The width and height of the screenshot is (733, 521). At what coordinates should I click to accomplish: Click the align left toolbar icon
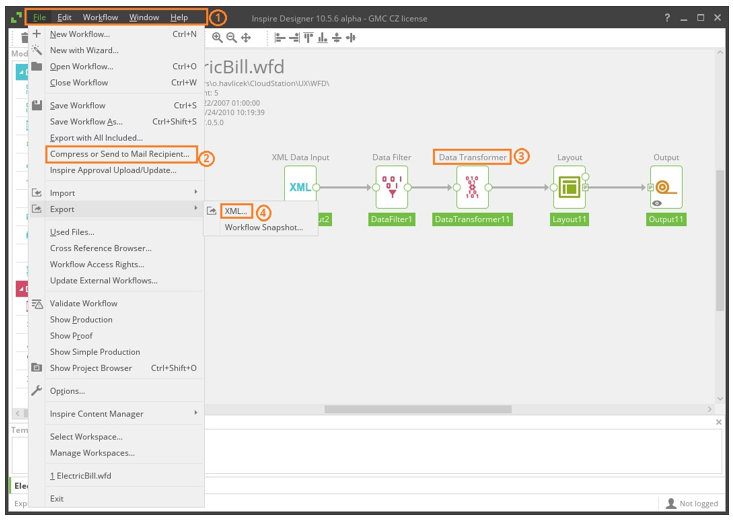(280, 38)
